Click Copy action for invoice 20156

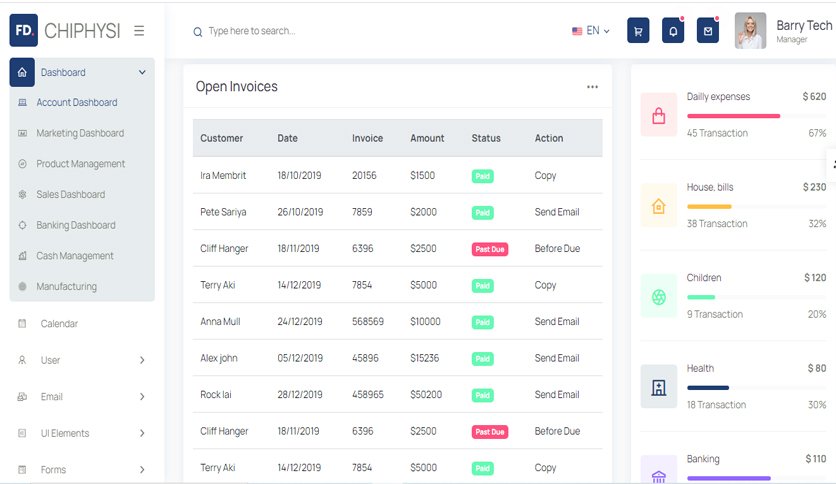[545, 176]
